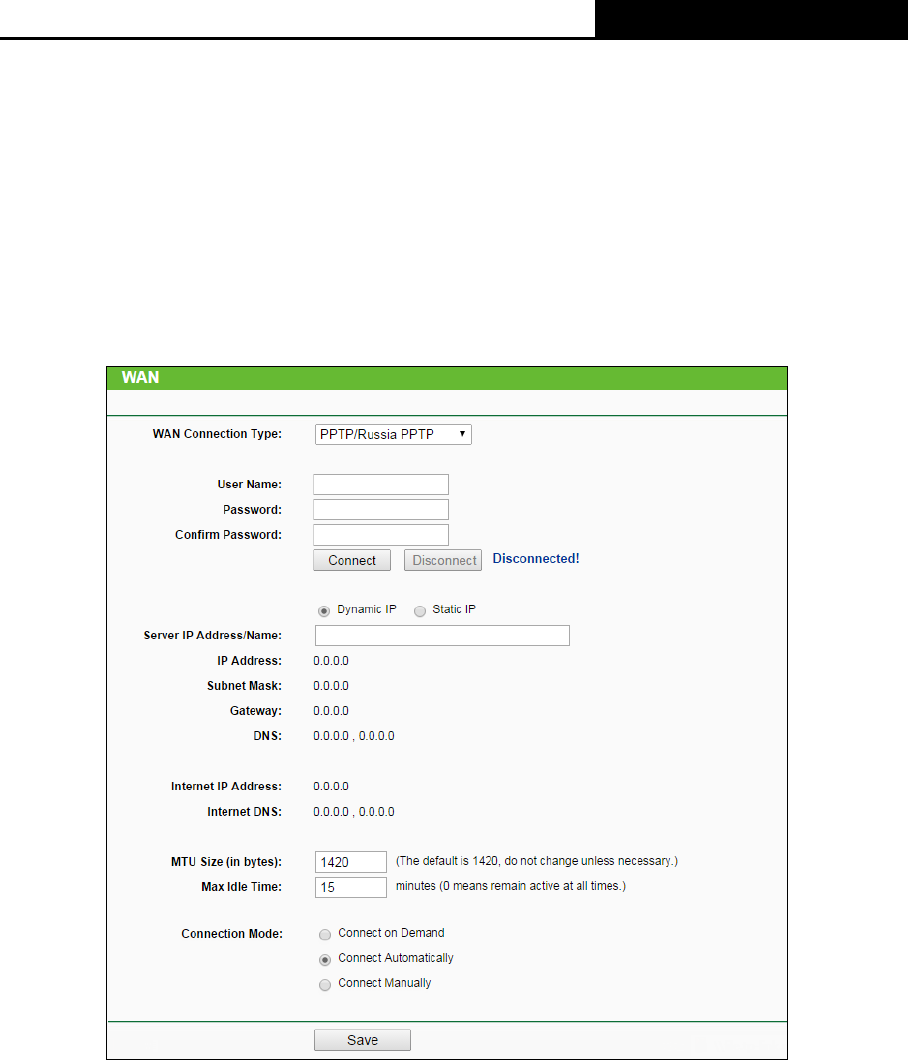Viewport: 908px width, 1060px height.
Task: Click the Connect button
Action: point(352,560)
